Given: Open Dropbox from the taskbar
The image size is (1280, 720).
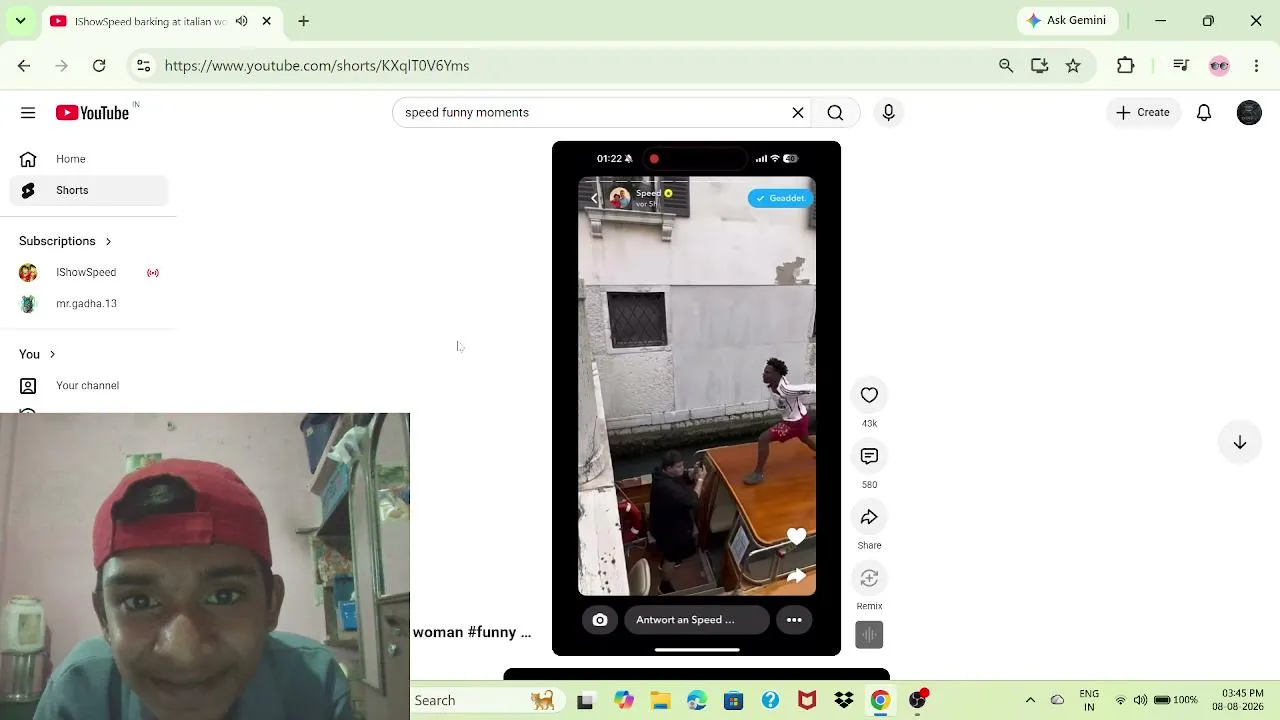Looking at the screenshot, I should (843, 701).
